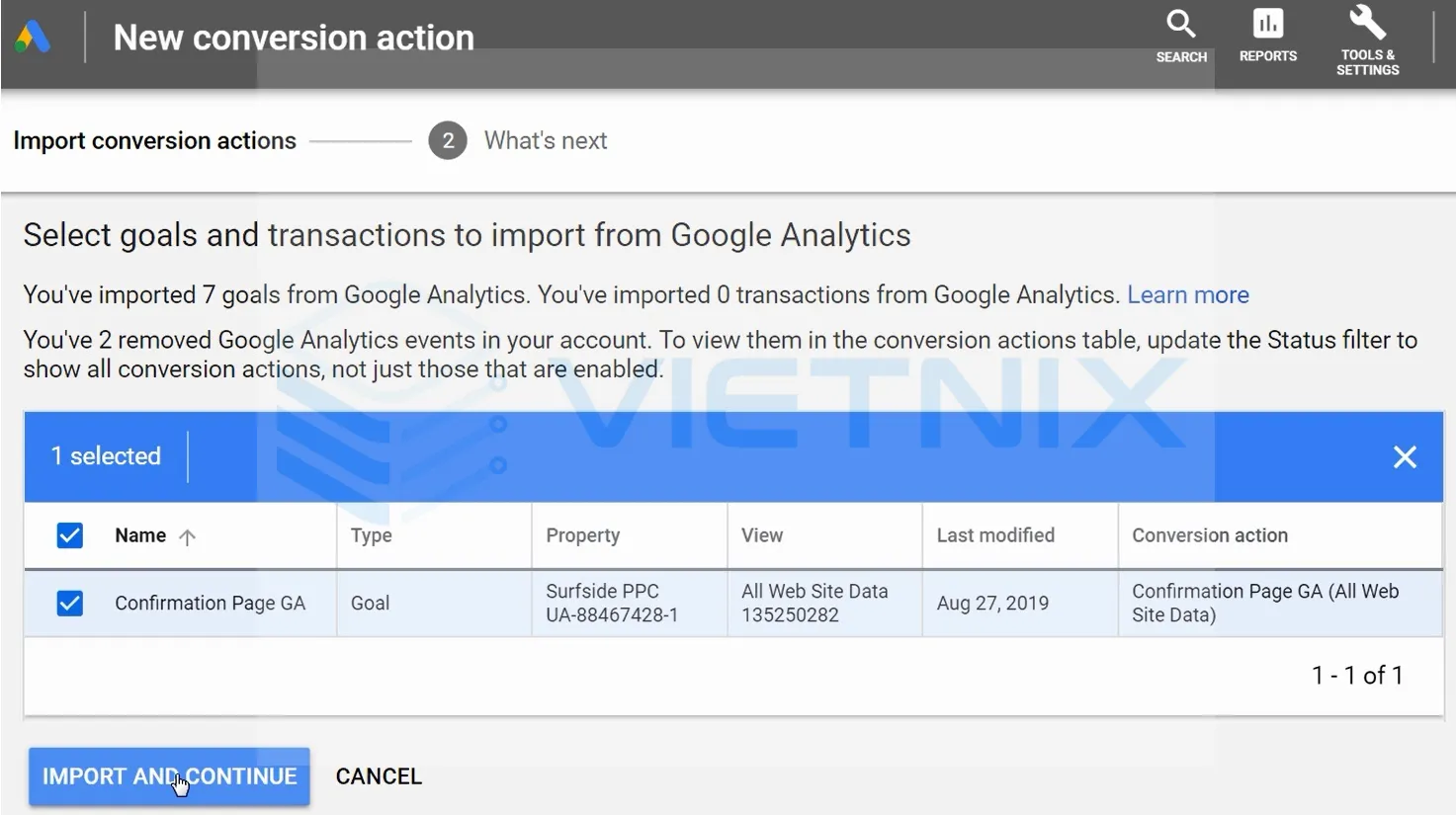The height and width of the screenshot is (815, 1456).
Task: Open the Google Ads logo home
Action: (x=33, y=39)
